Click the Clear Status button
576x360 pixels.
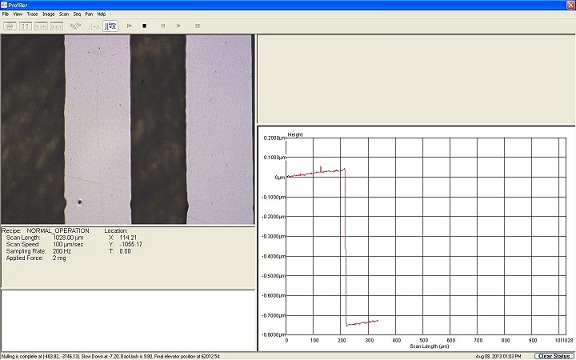554,356
